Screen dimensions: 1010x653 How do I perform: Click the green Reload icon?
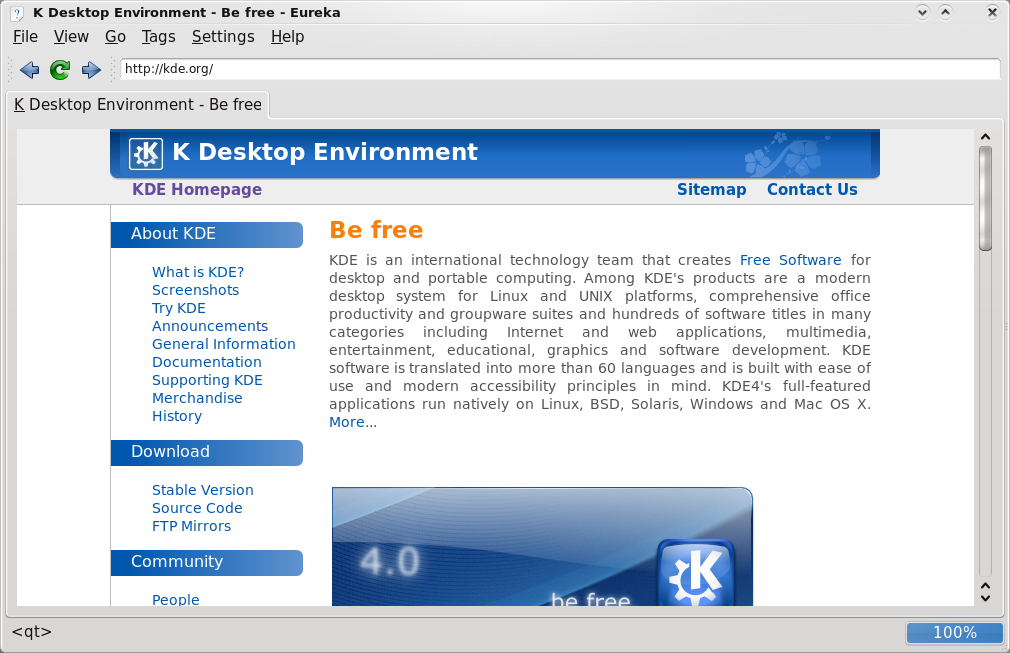pos(60,70)
